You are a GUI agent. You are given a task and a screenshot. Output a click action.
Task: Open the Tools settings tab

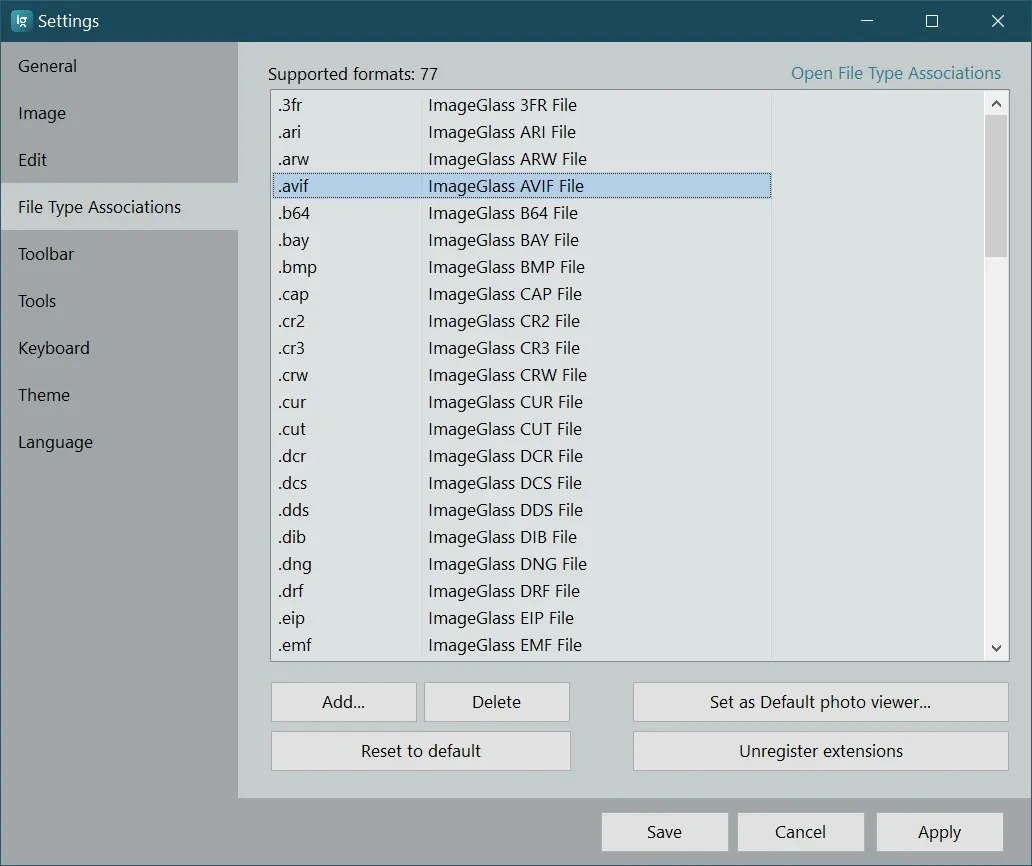(x=119, y=301)
